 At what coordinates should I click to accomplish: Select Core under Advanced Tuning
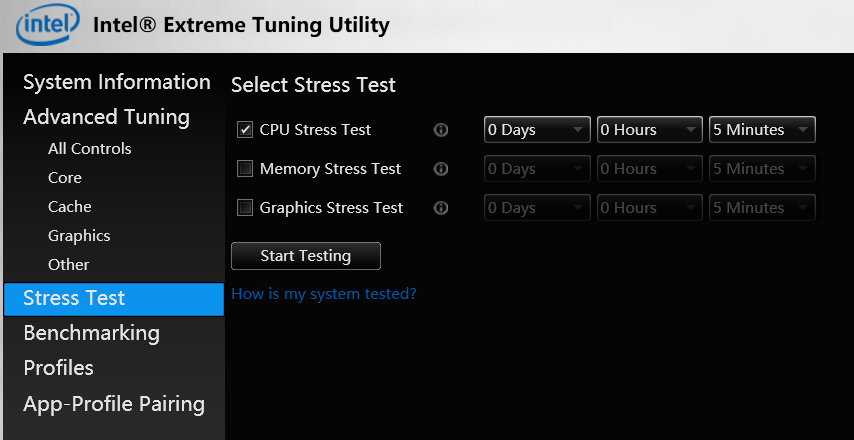[x=65, y=178]
